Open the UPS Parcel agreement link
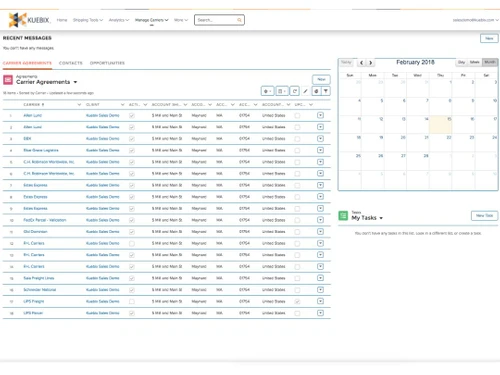 (x=33, y=313)
